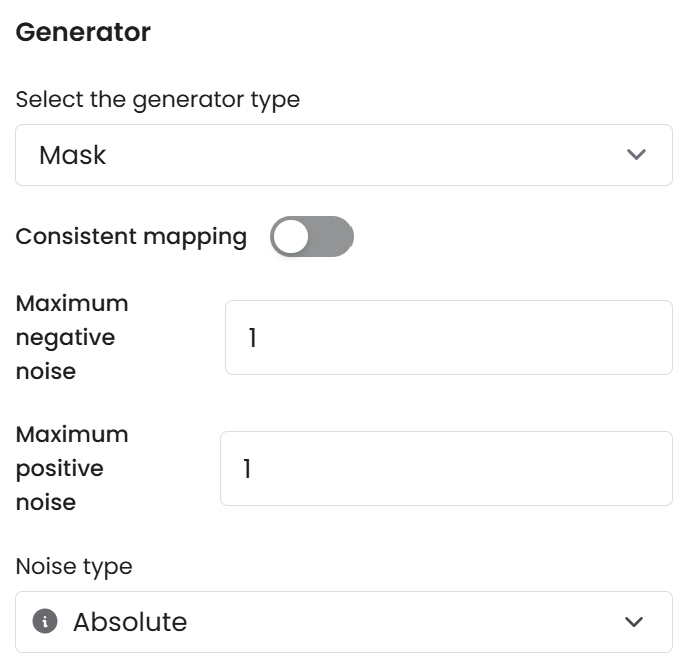700x672 pixels.
Task: Click the Select the generator type label
Action: [158, 100]
